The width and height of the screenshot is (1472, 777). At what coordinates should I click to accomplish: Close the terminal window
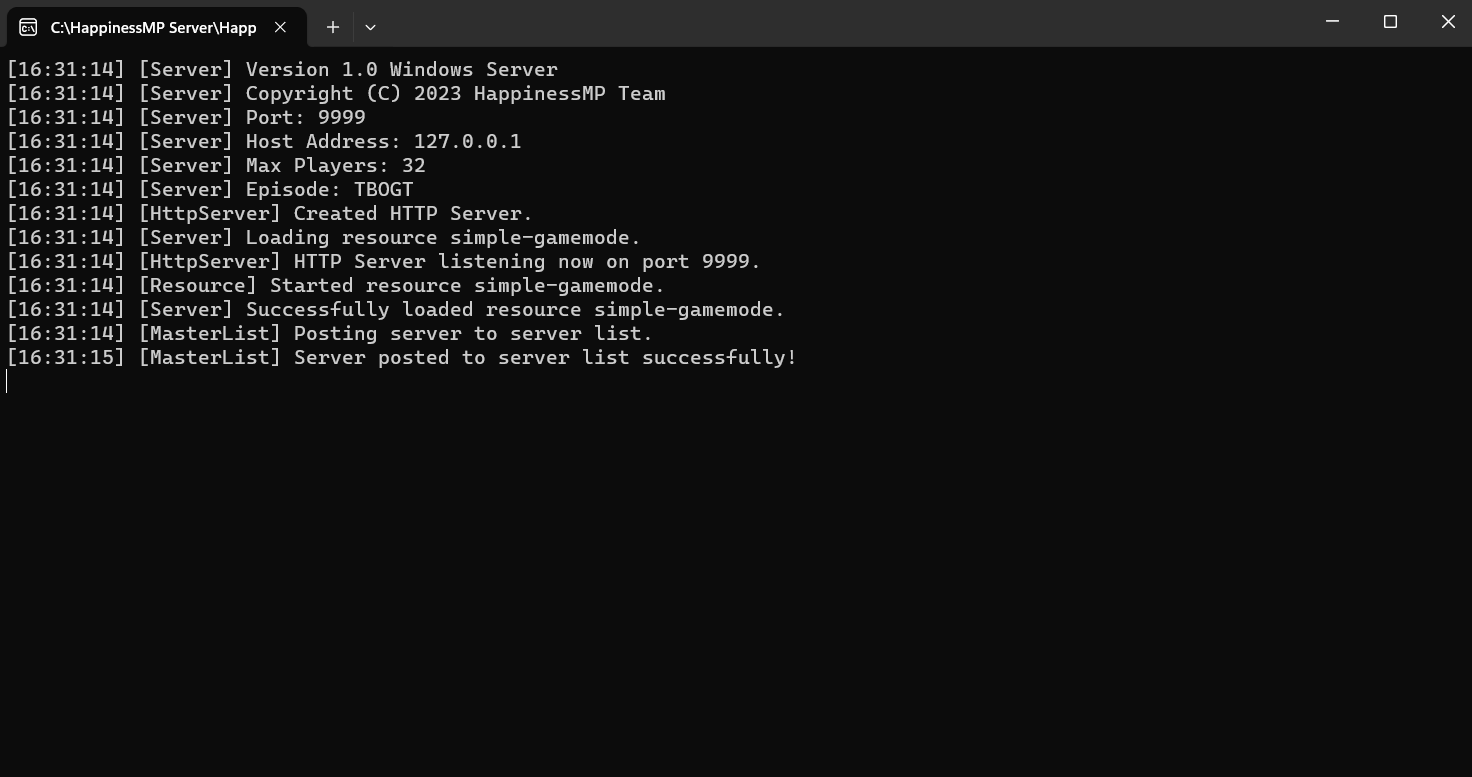[1448, 21]
